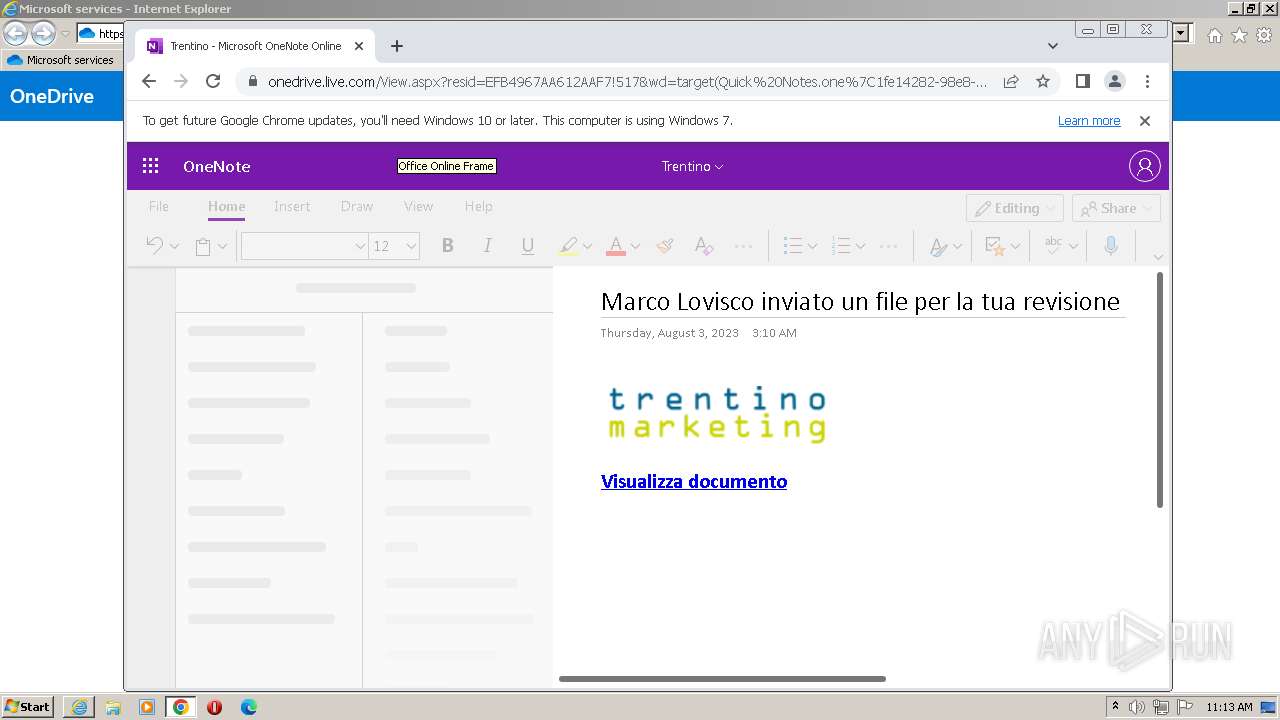
Task: Toggle Bold formatting
Action: 448,245
